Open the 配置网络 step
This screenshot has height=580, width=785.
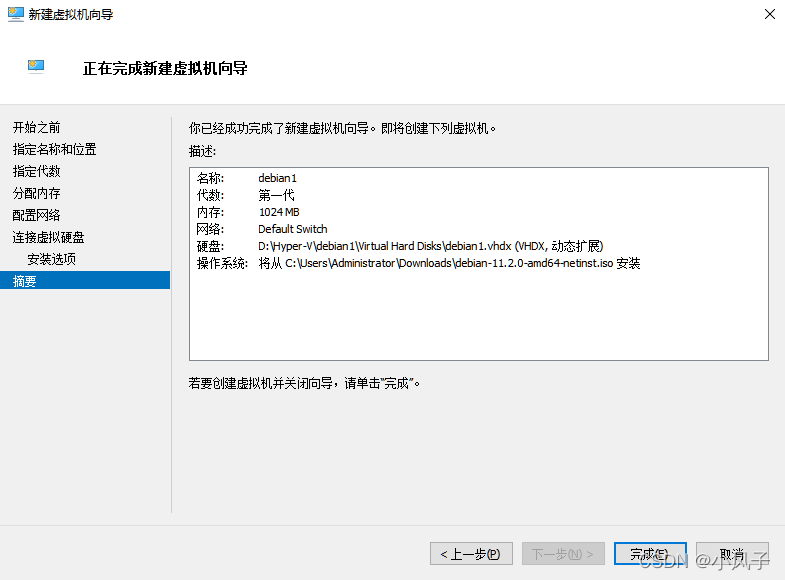(x=36, y=216)
